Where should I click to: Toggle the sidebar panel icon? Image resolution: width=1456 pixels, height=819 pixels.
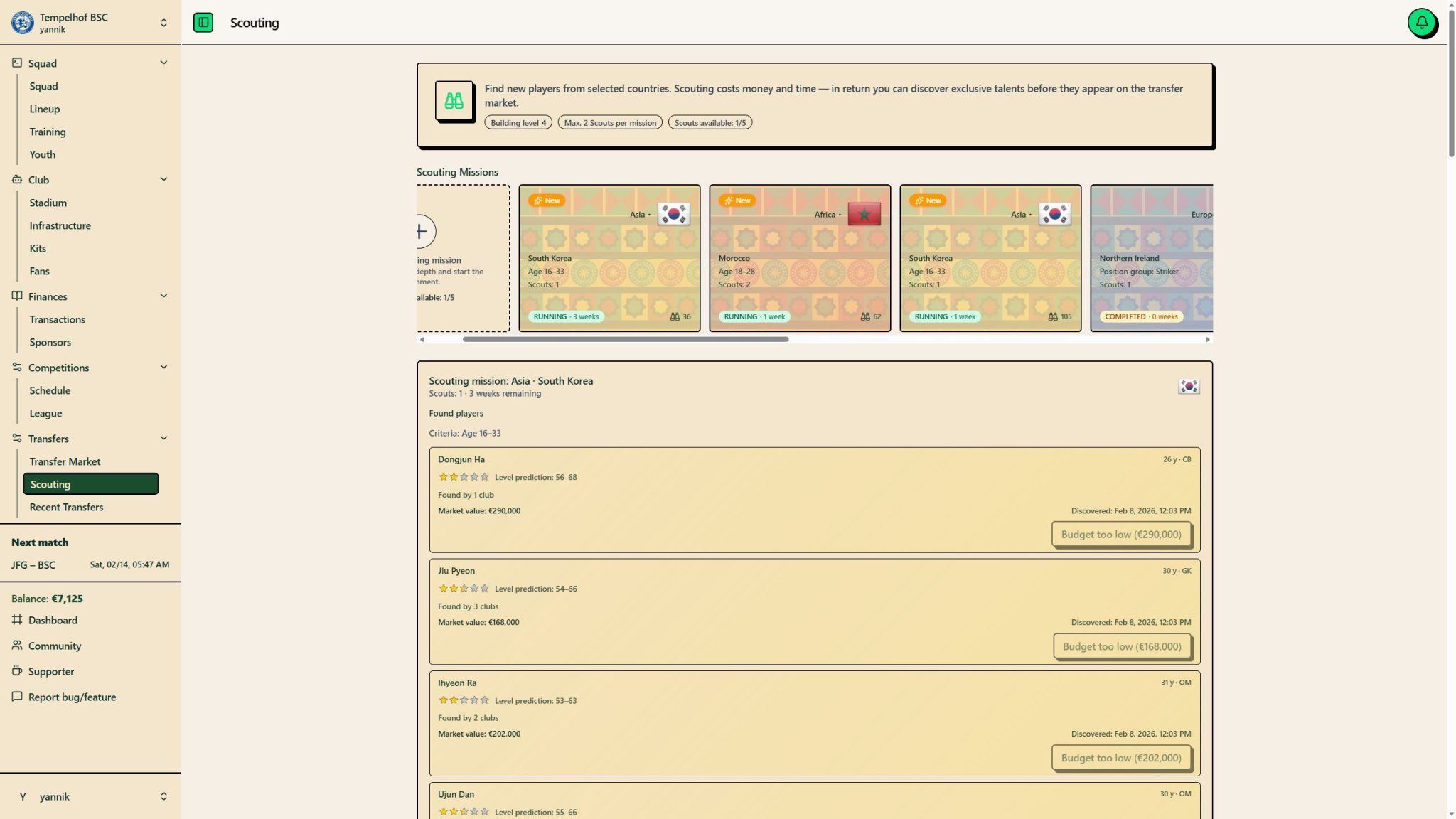(x=203, y=23)
